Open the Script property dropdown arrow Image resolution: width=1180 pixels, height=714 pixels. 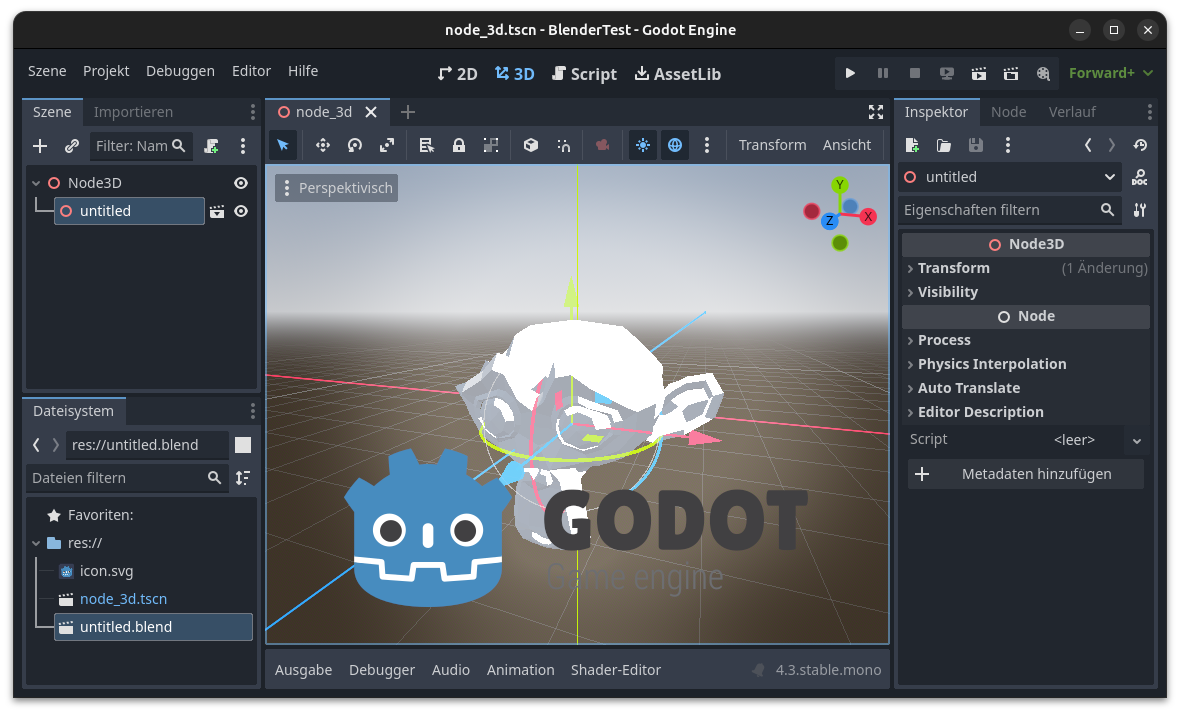point(1136,440)
